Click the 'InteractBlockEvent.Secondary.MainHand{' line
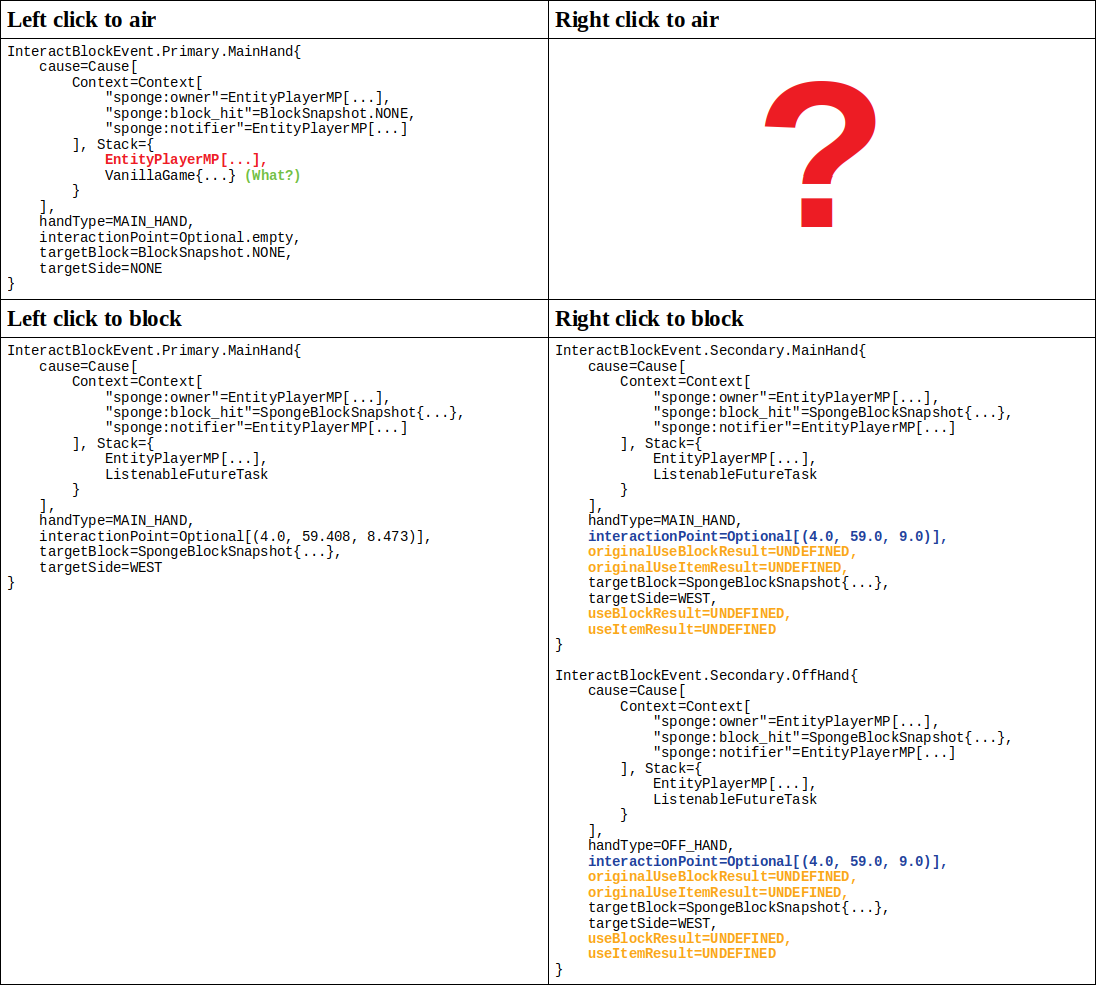Screen dimensions: 1096x985 (x=710, y=350)
